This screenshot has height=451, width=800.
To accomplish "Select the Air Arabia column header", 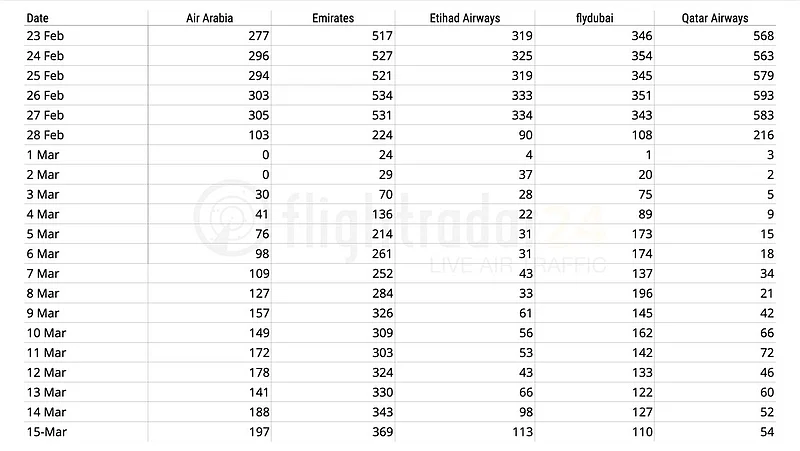I will [x=209, y=18].
